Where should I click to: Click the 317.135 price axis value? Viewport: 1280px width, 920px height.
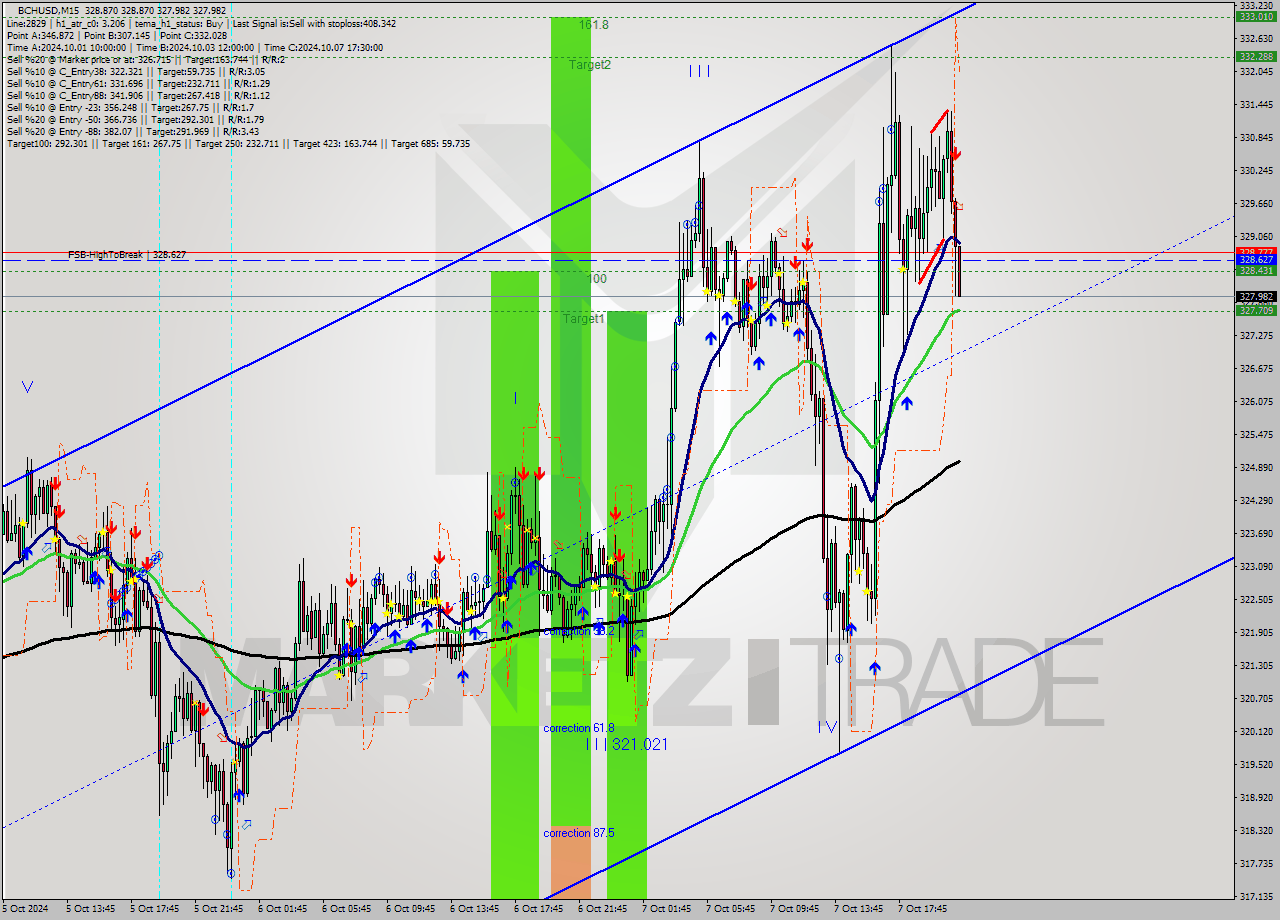click(1256, 896)
